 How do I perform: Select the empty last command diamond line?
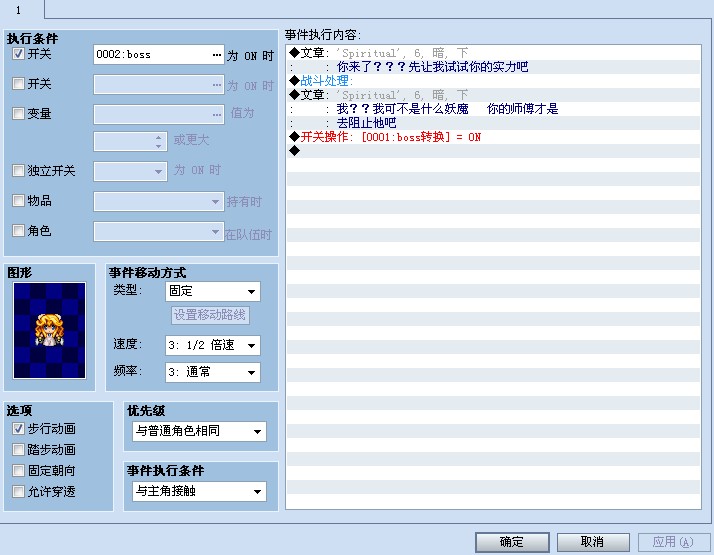point(493,151)
